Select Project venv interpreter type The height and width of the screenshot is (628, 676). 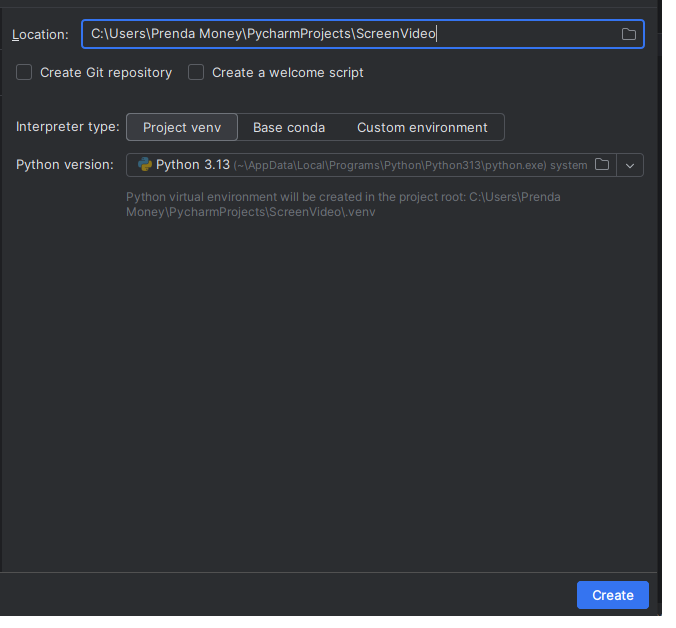[182, 127]
